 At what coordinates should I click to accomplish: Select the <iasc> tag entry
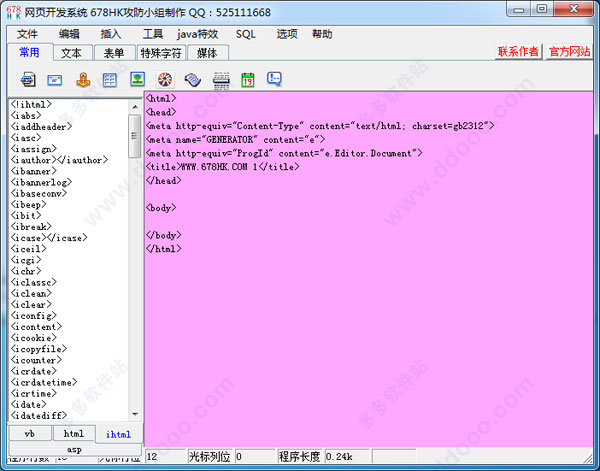(x=26, y=137)
